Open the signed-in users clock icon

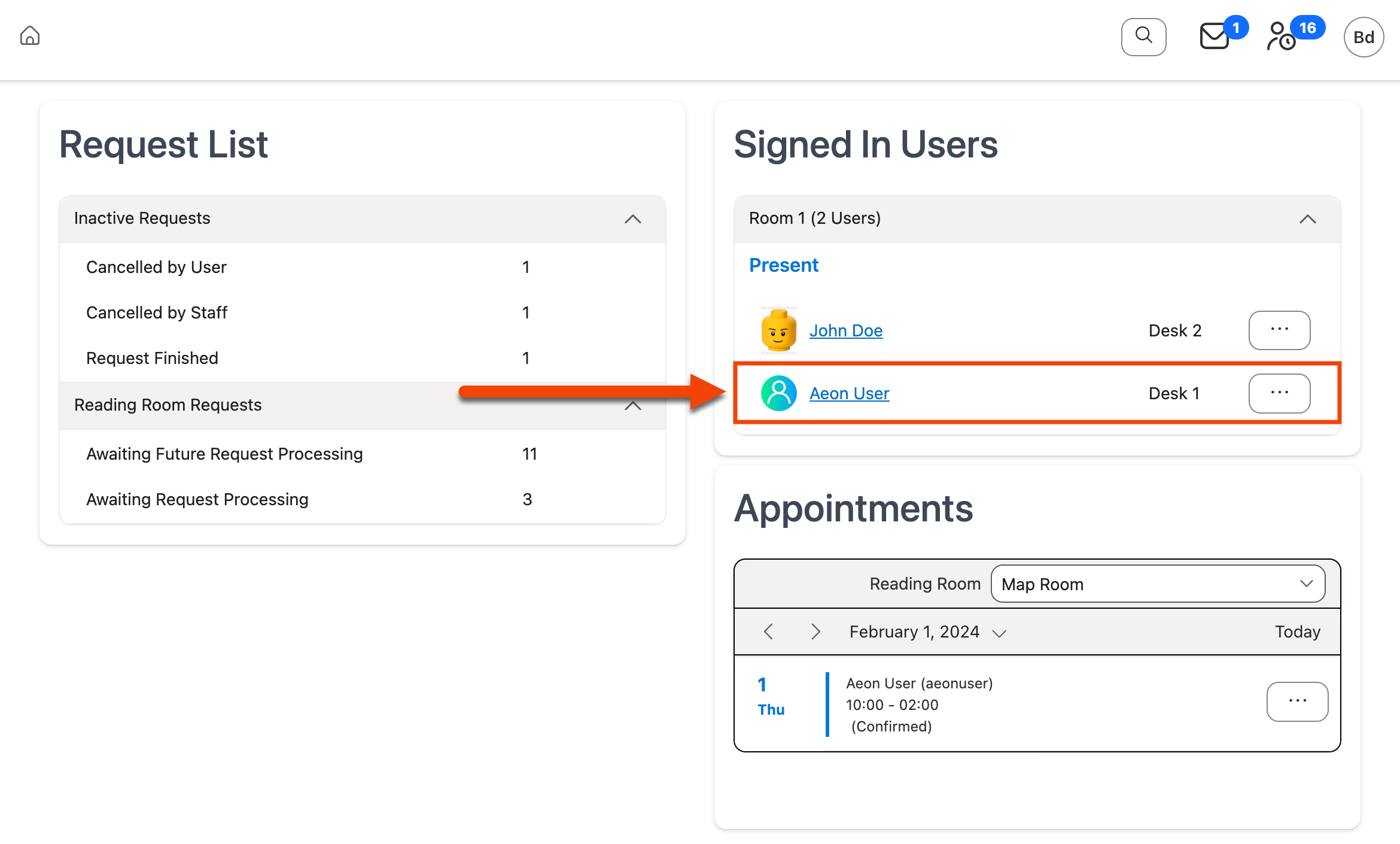point(1282,37)
